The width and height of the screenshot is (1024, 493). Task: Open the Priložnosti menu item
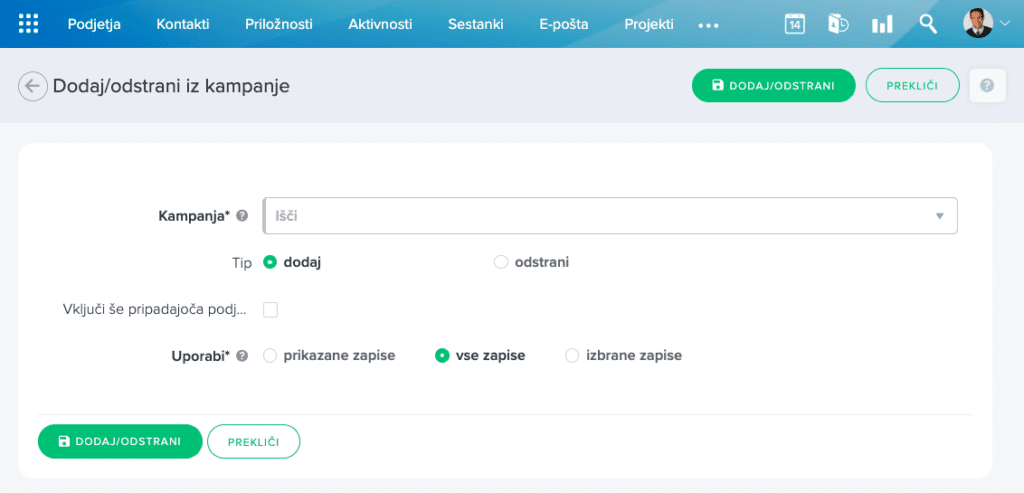coord(278,24)
